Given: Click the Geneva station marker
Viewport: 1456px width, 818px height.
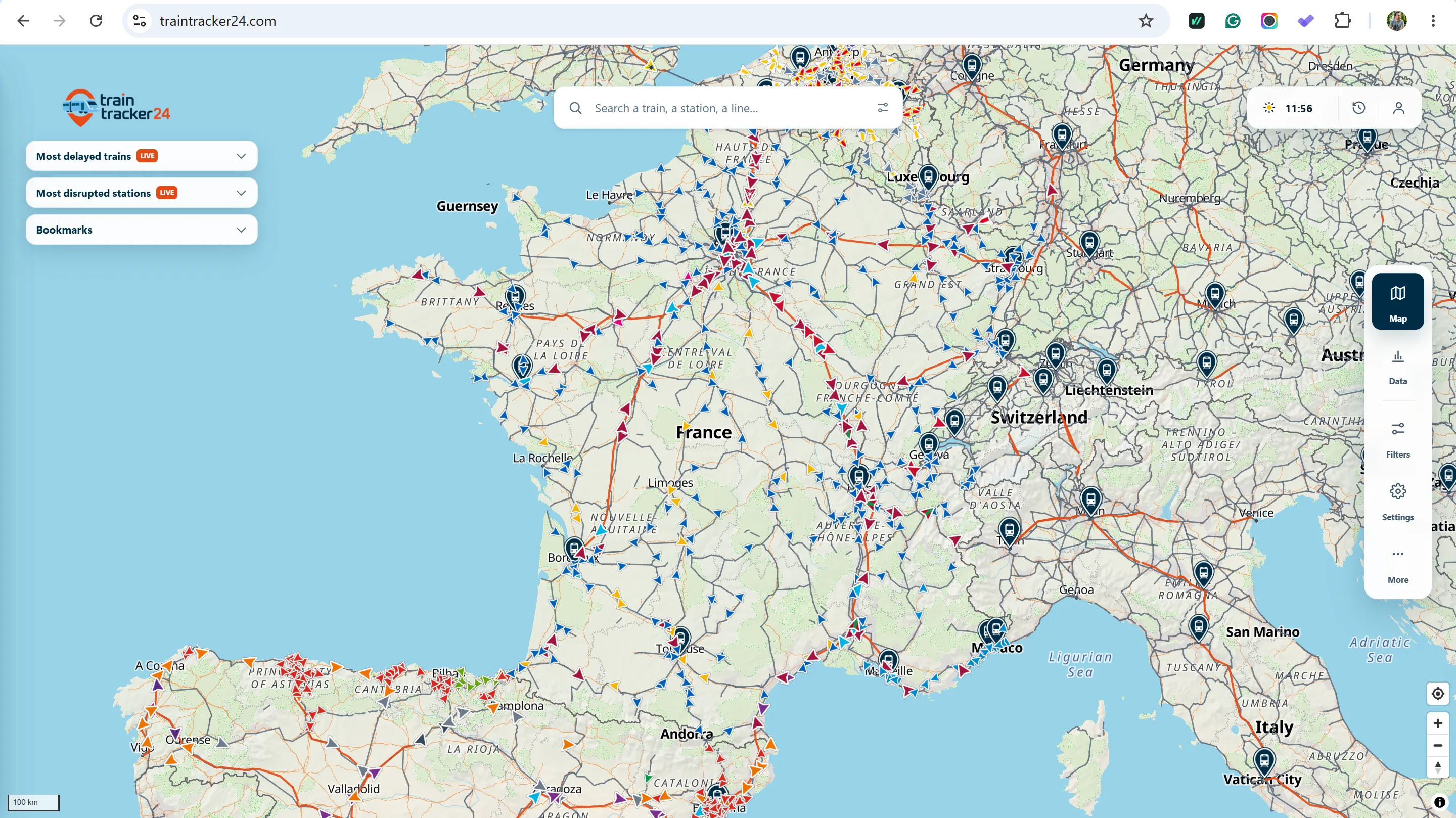Looking at the screenshot, I should click(x=928, y=444).
